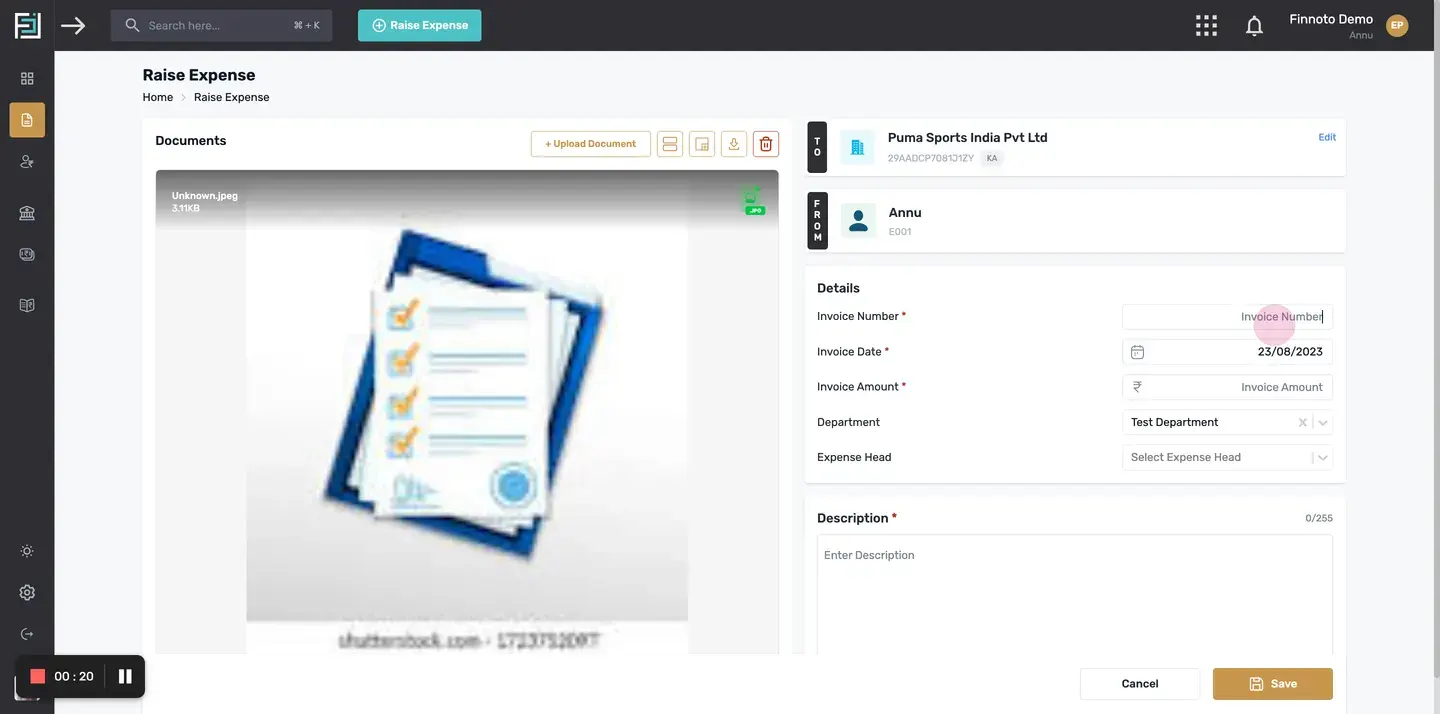Click the Edit link for Puma Sports
This screenshot has width=1440, height=714.
coord(1327,138)
